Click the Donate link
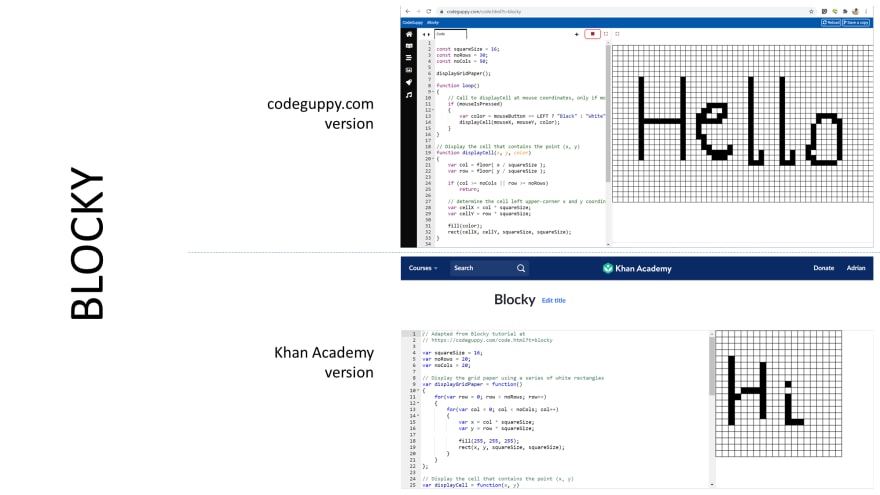Viewport: 880px width, 495px height. coord(823,268)
